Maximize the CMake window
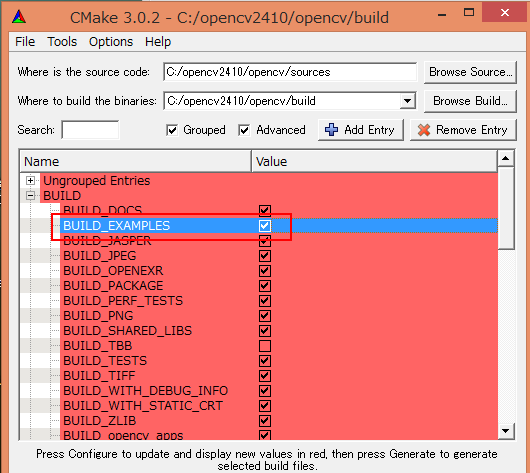Image resolution: width=530 pixels, height=473 pixels. [x=469, y=13]
